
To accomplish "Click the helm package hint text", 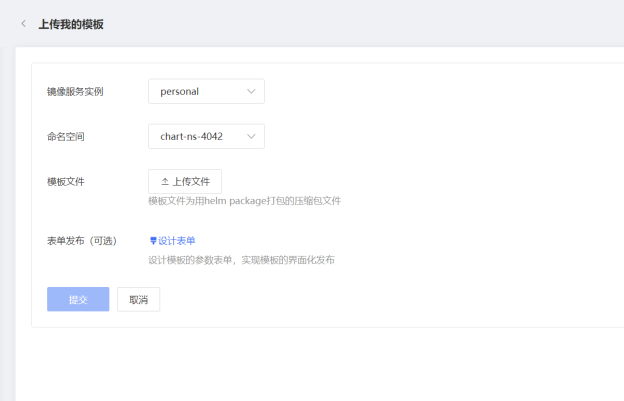I will [x=245, y=201].
